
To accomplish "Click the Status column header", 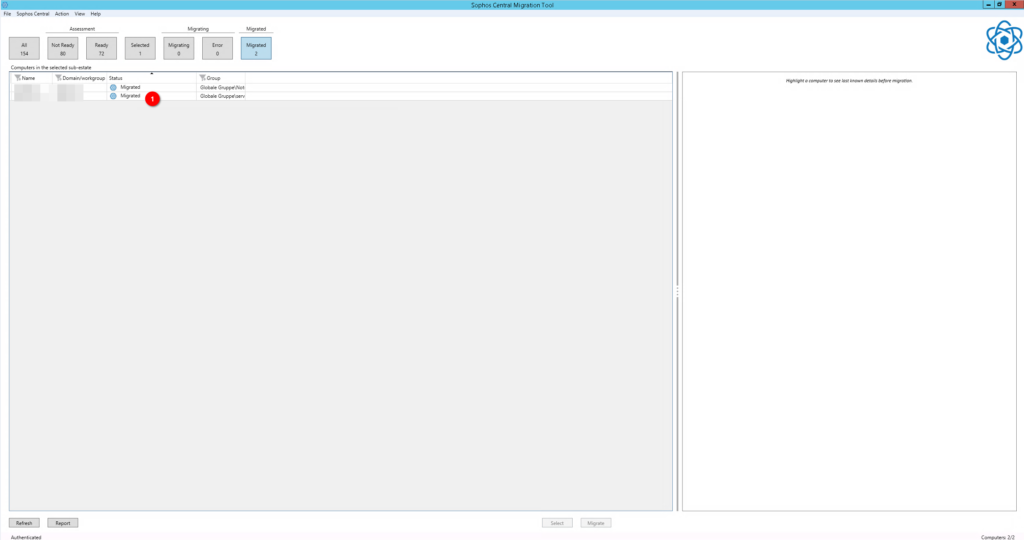I will (152, 78).
